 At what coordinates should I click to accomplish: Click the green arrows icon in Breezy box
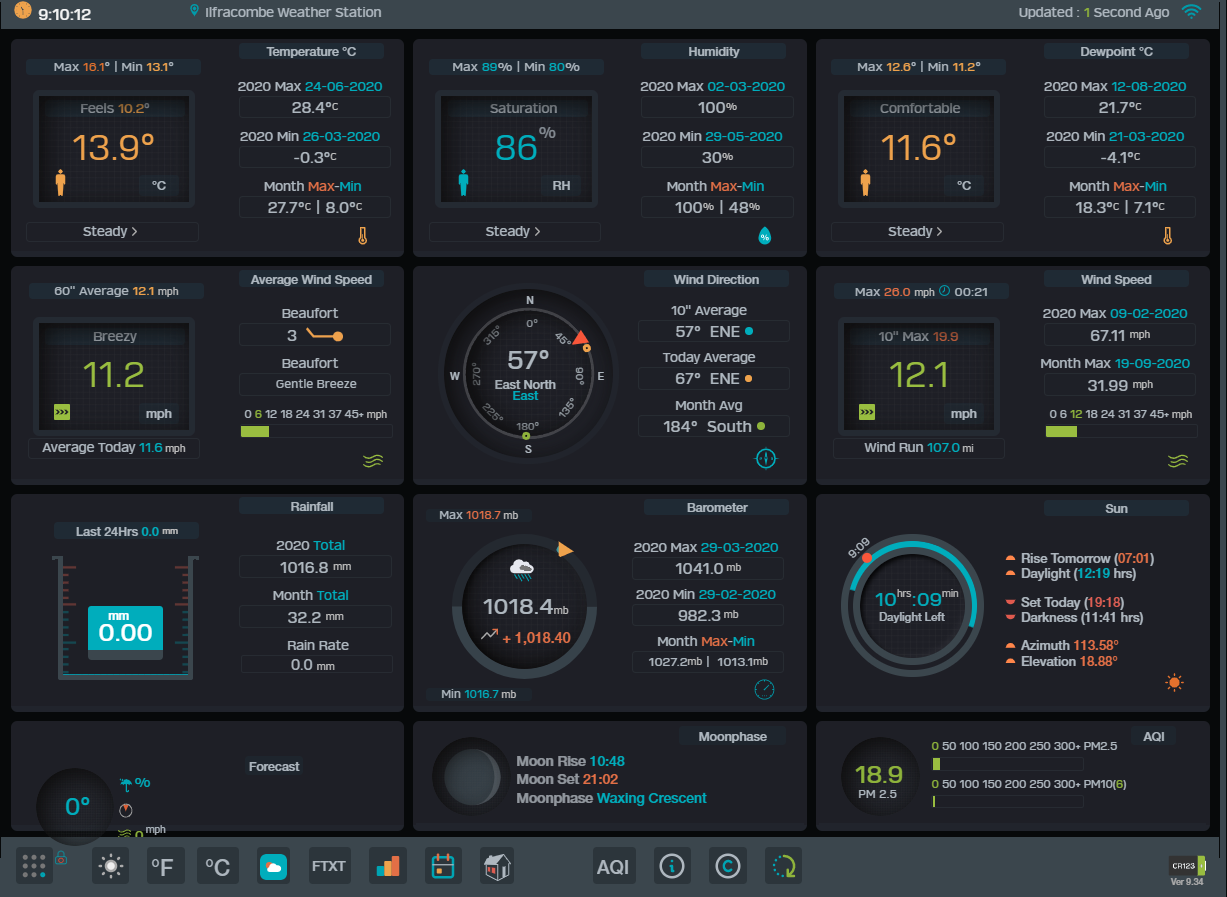point(62,412)
